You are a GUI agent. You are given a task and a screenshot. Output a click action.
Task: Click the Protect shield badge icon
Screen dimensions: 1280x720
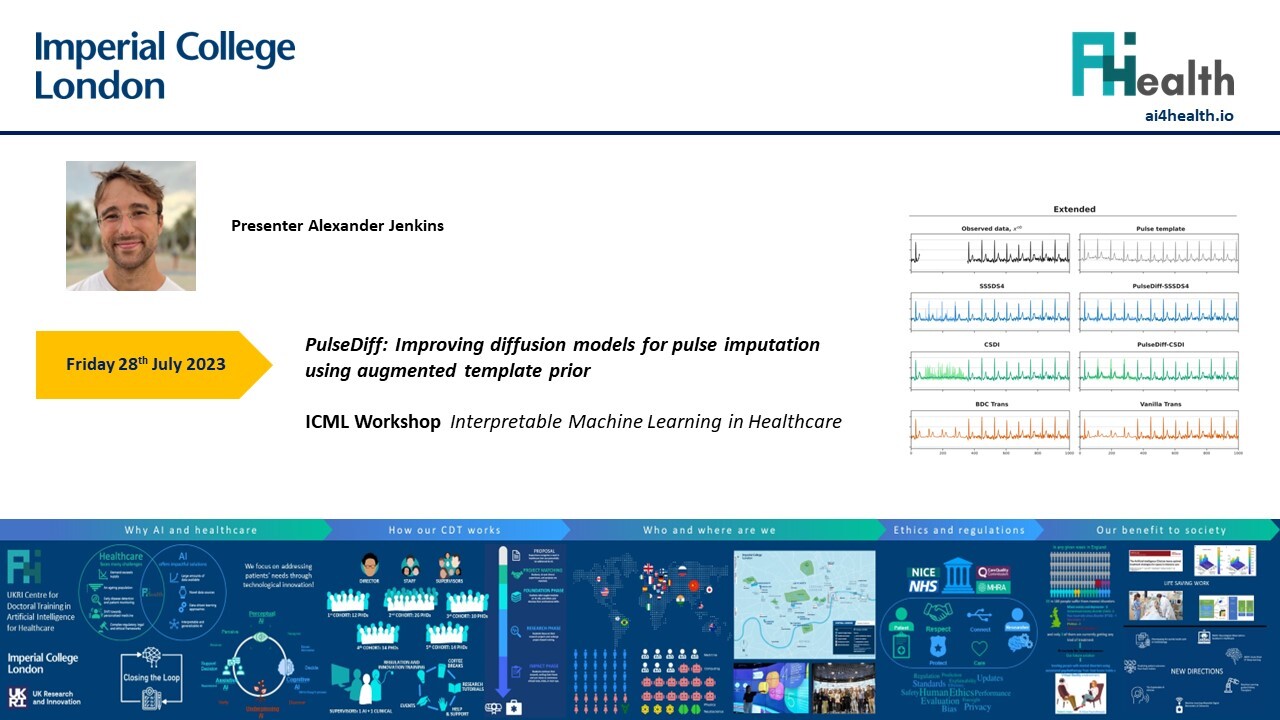[x=937, y=646]
